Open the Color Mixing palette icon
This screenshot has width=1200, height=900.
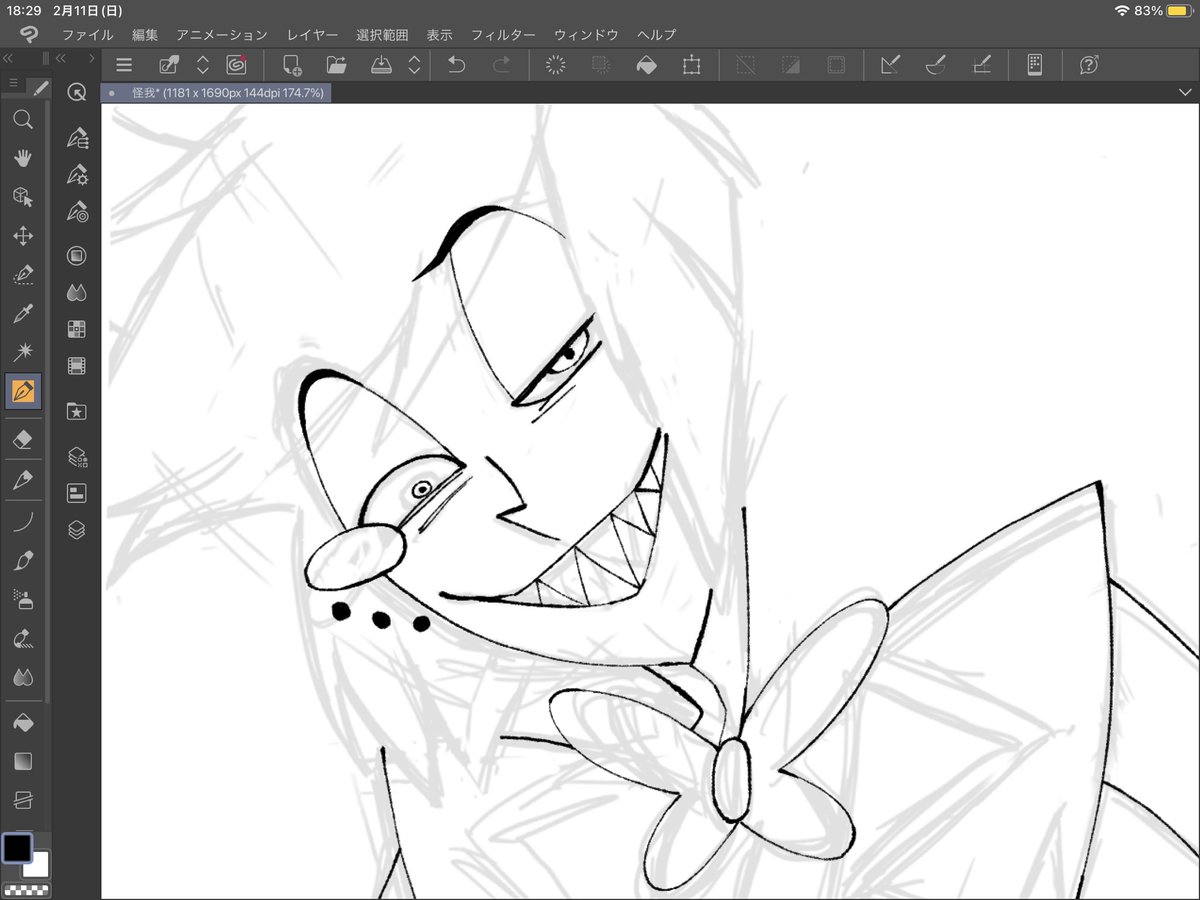(77, 293)
